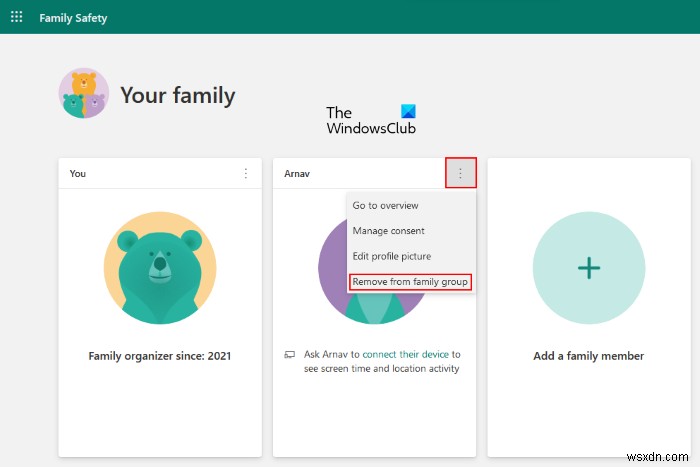Open the app launcher grid icon
700x467 pixels.
click(16, 17)
